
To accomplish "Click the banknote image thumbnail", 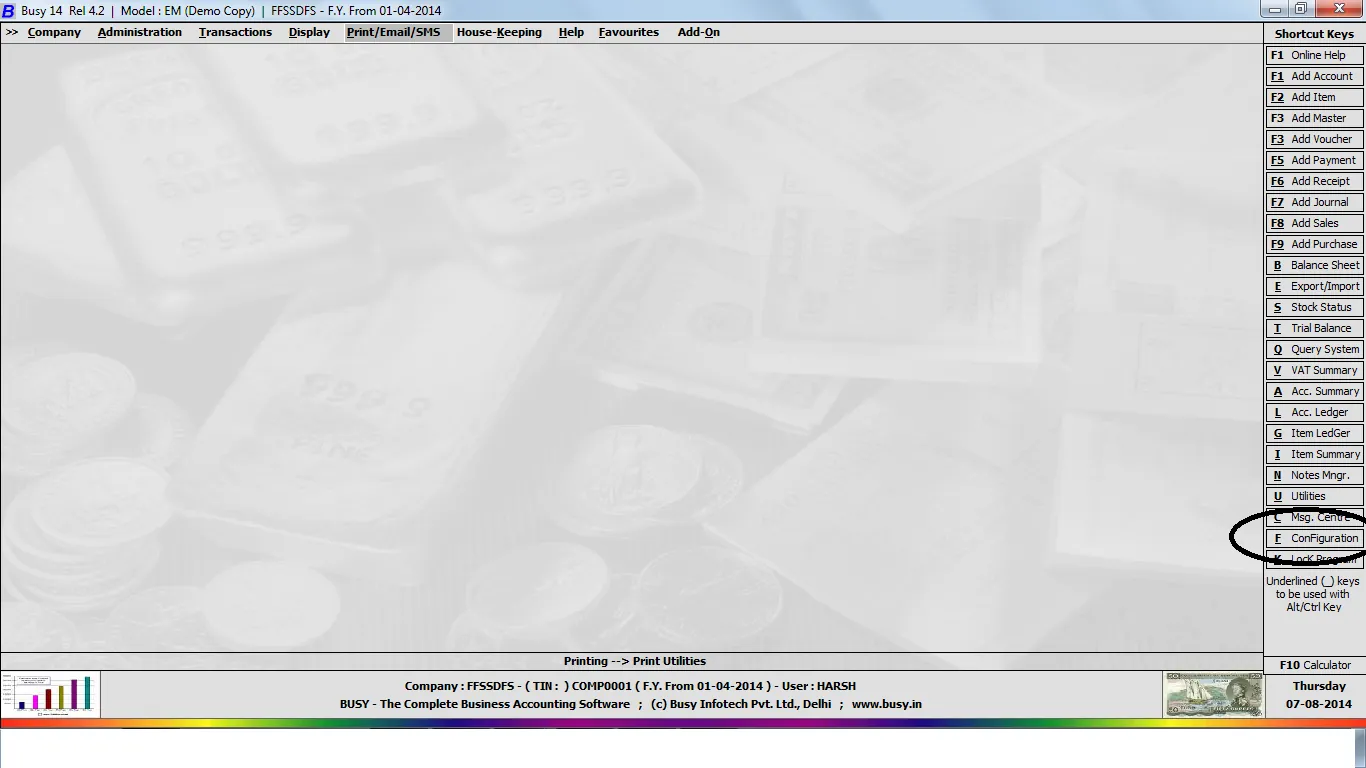I will tap(1213, 694).
